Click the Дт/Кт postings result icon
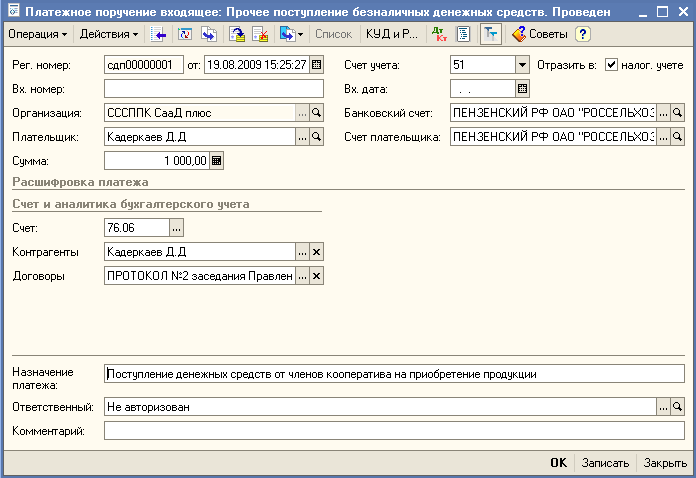This screenshot has height=478, width=696. (x=439, y=34)
